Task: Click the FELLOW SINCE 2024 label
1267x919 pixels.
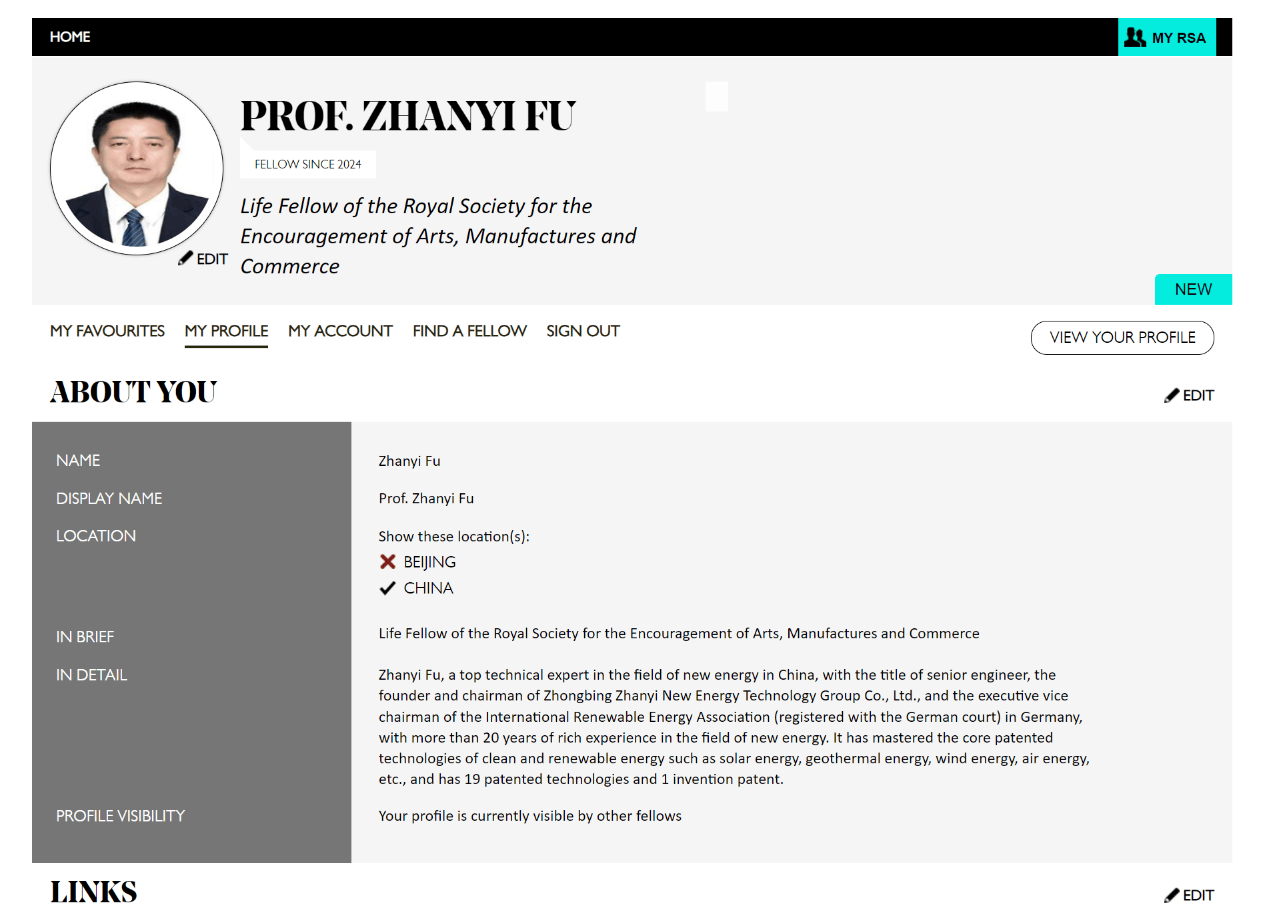Action: (x=308, y=164)
